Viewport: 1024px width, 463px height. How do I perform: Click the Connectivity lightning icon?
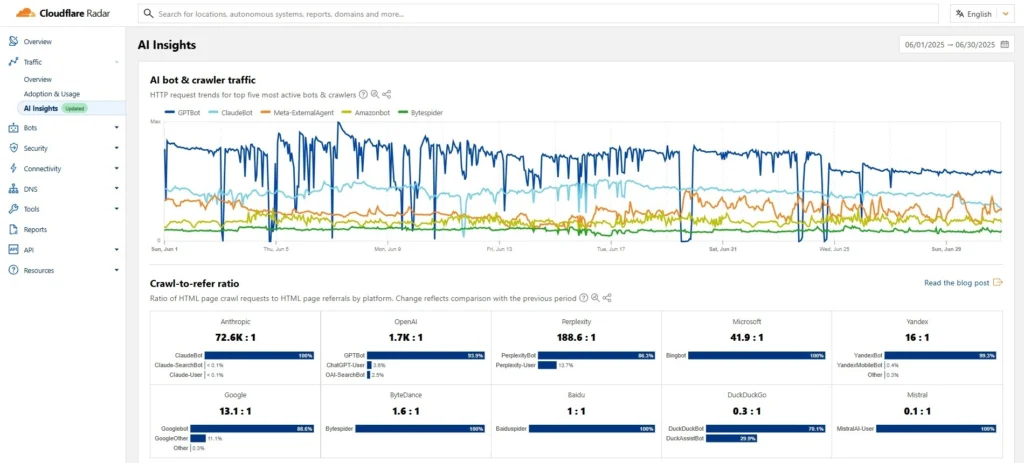click(x=12, y=168)
